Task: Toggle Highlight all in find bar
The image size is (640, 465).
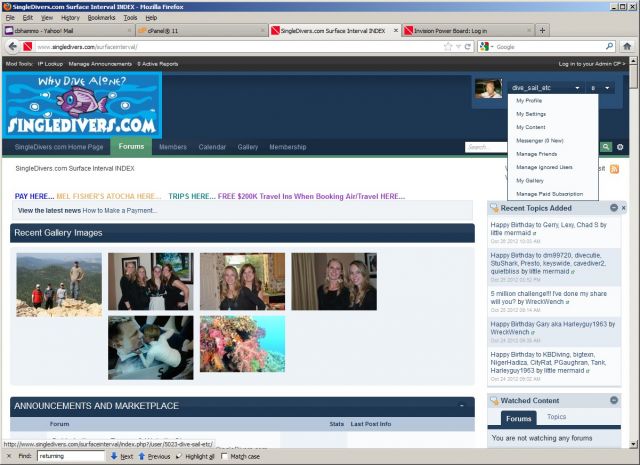Action: click(195, 456)
